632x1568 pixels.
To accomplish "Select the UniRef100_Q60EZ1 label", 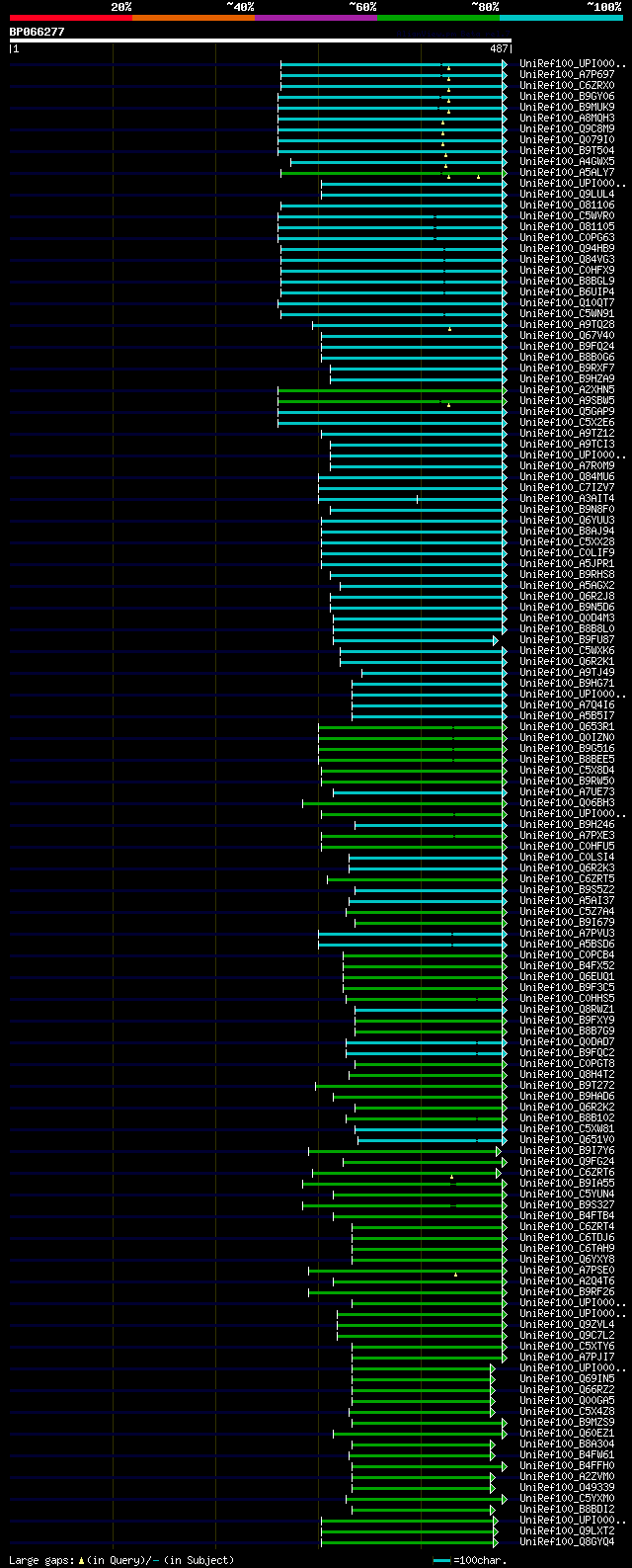I will click(x=567, y=1433).
